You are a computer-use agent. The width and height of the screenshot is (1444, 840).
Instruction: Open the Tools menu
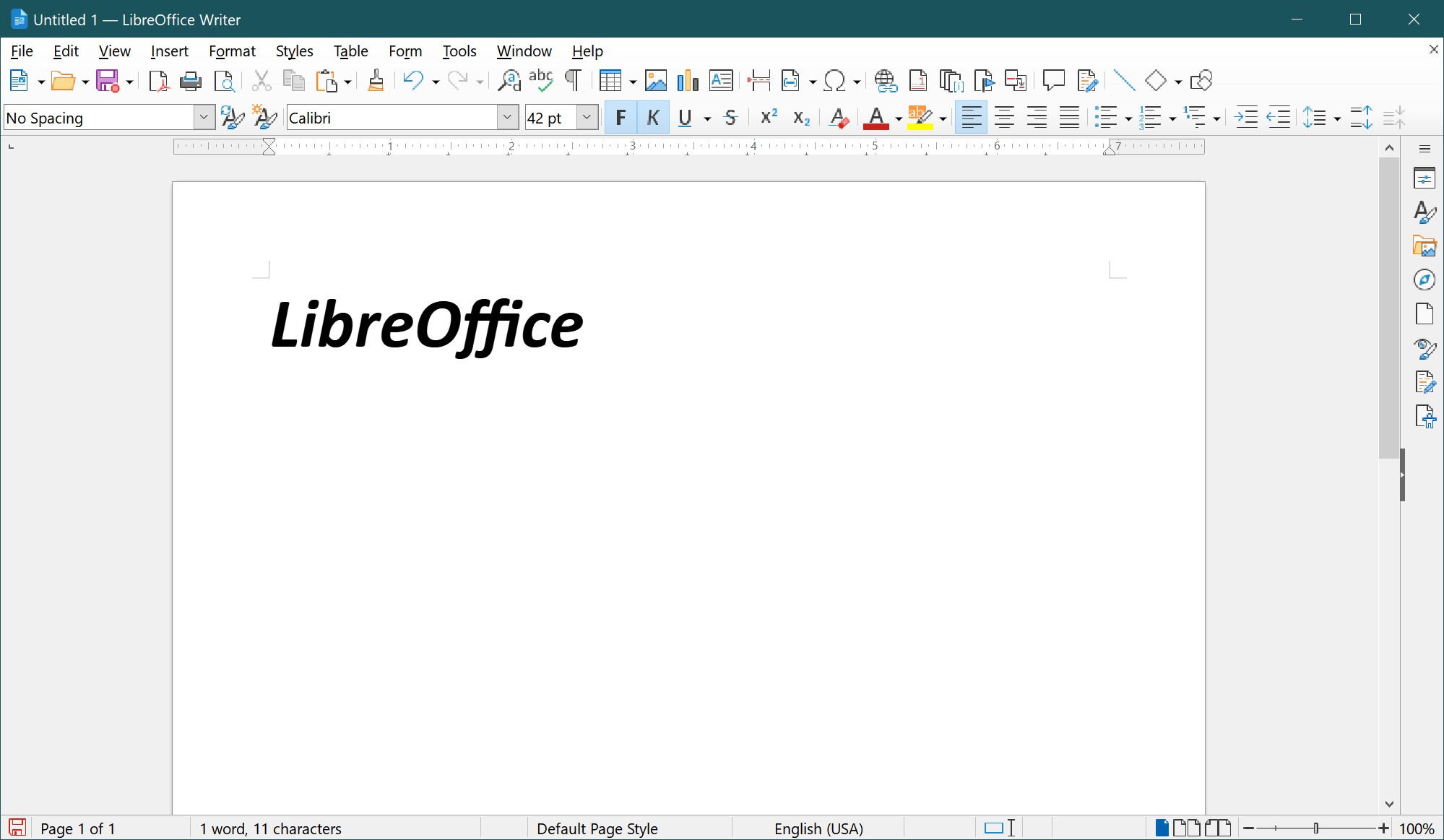459,51
